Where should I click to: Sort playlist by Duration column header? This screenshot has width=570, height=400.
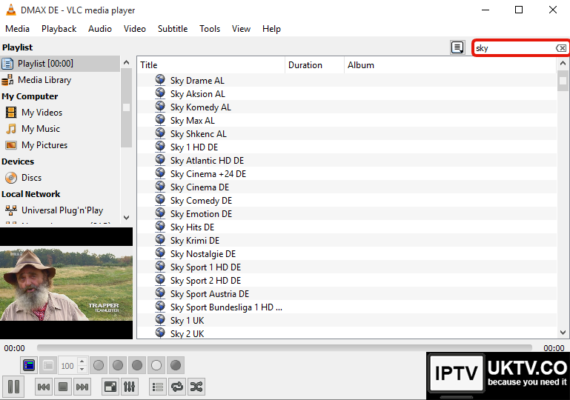tap(315, 65)
